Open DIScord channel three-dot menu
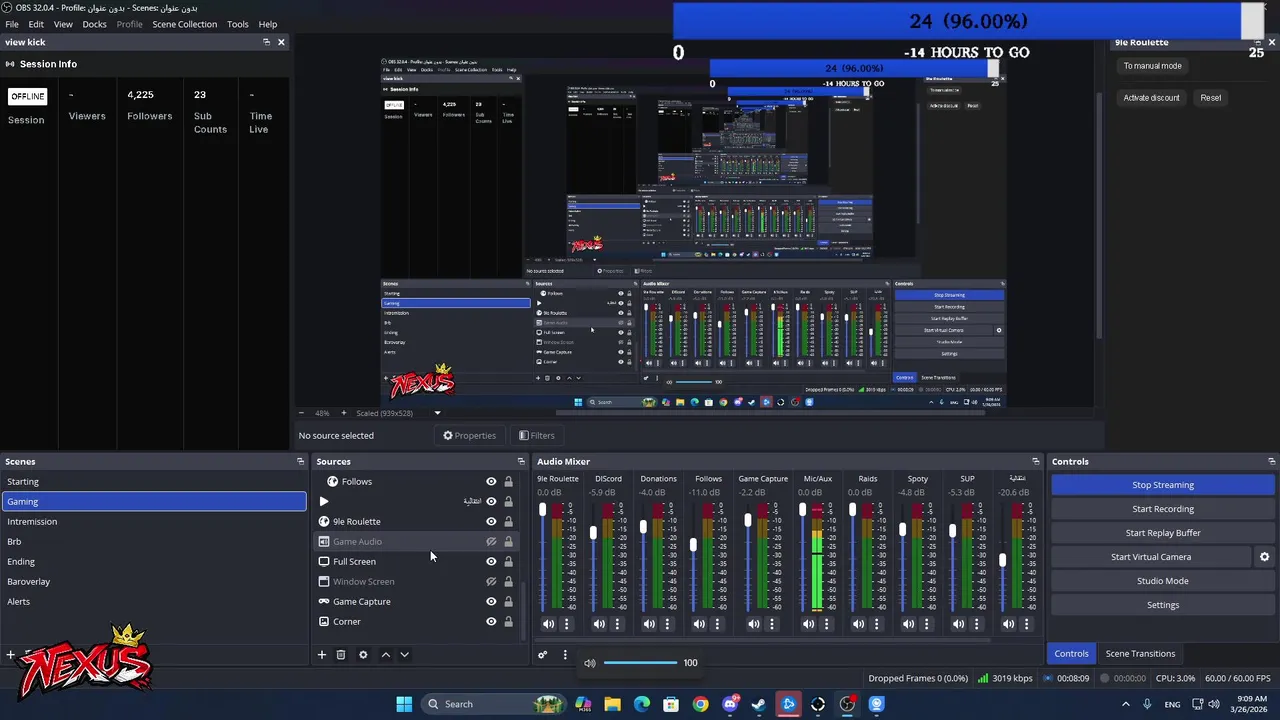This screenshot has height=720, width=1280. pyautogui.click(x=617, y=624)
